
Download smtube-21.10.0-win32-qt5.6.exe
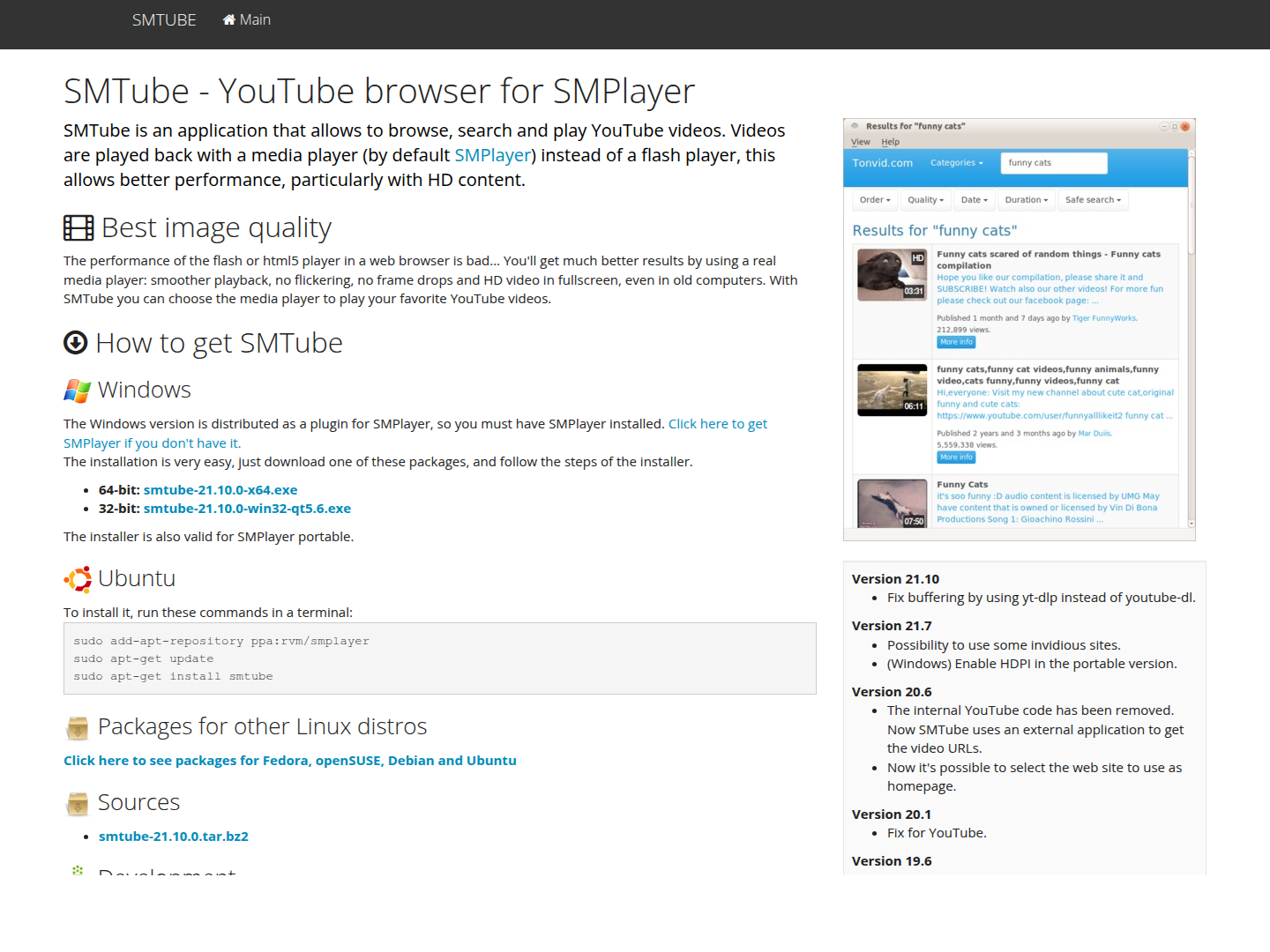click(247, 509)
